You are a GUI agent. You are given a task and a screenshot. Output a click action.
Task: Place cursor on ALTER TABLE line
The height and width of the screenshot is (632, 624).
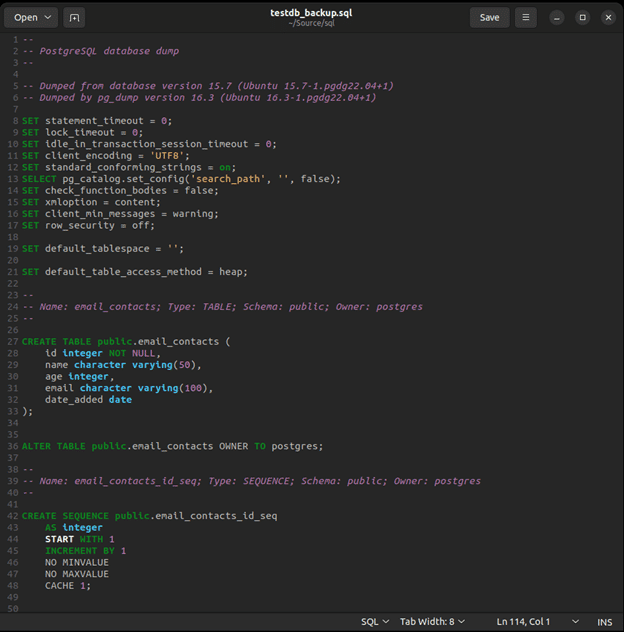(x=171, y=446)
